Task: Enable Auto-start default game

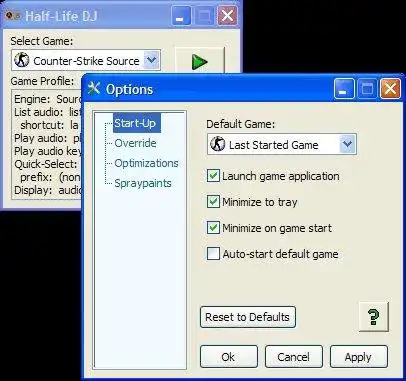Action: click(x=213, y=254)
